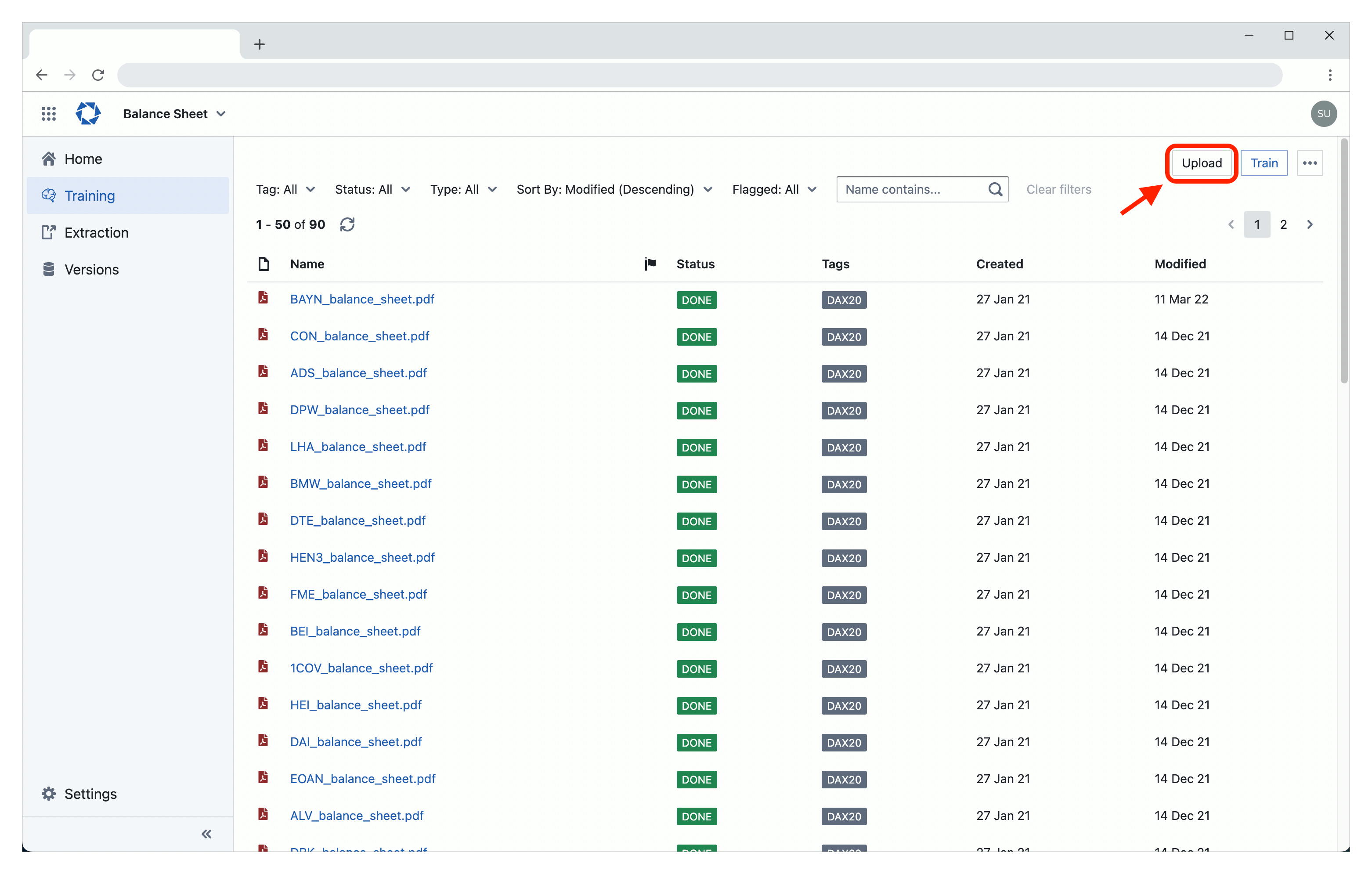Click the three-dot more options menu
Viewport: 1372px width, 874px height.
pyautogui.click(x=1310, y=163)
